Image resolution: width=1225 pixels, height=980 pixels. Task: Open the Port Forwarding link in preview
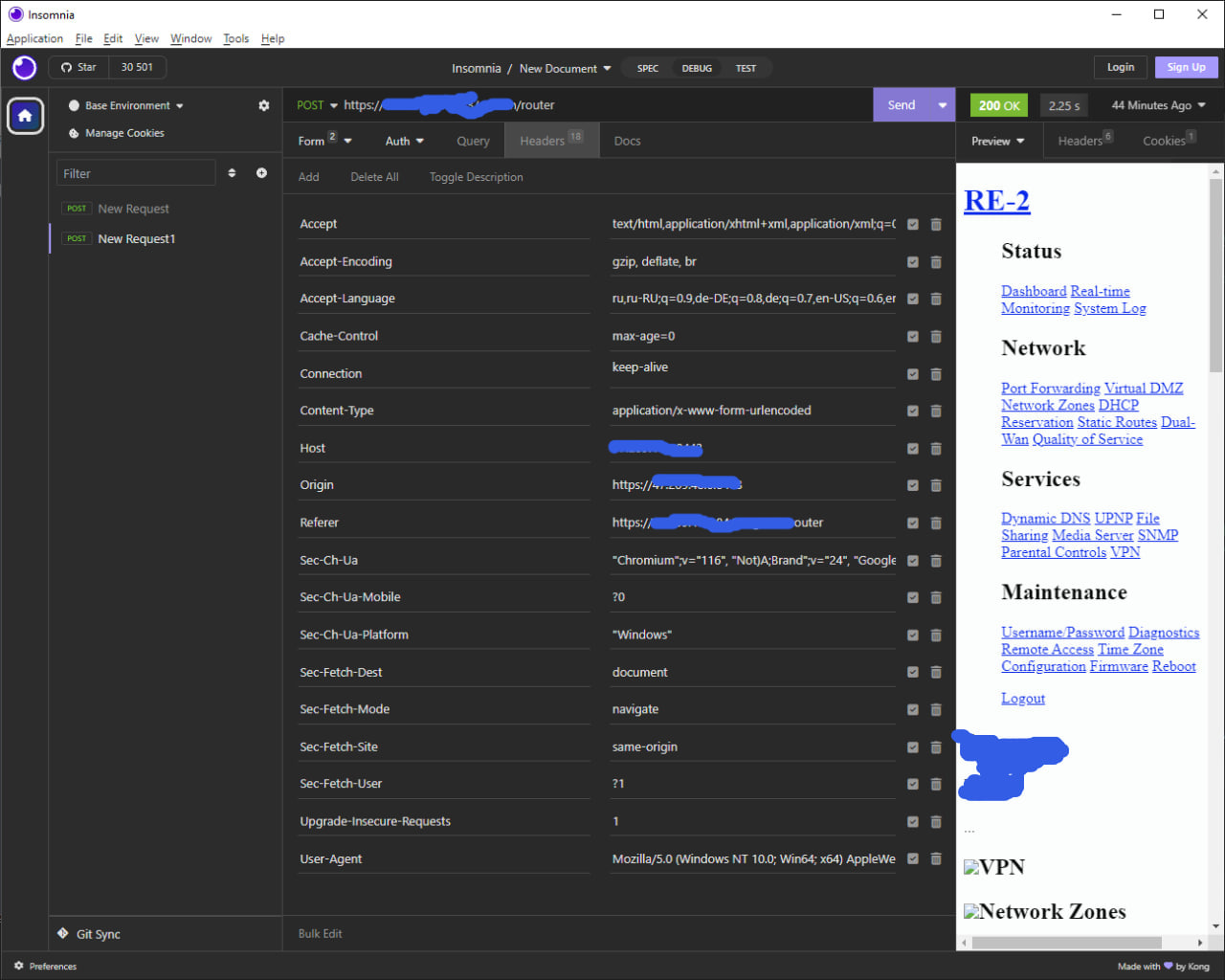pos(1051,388)
